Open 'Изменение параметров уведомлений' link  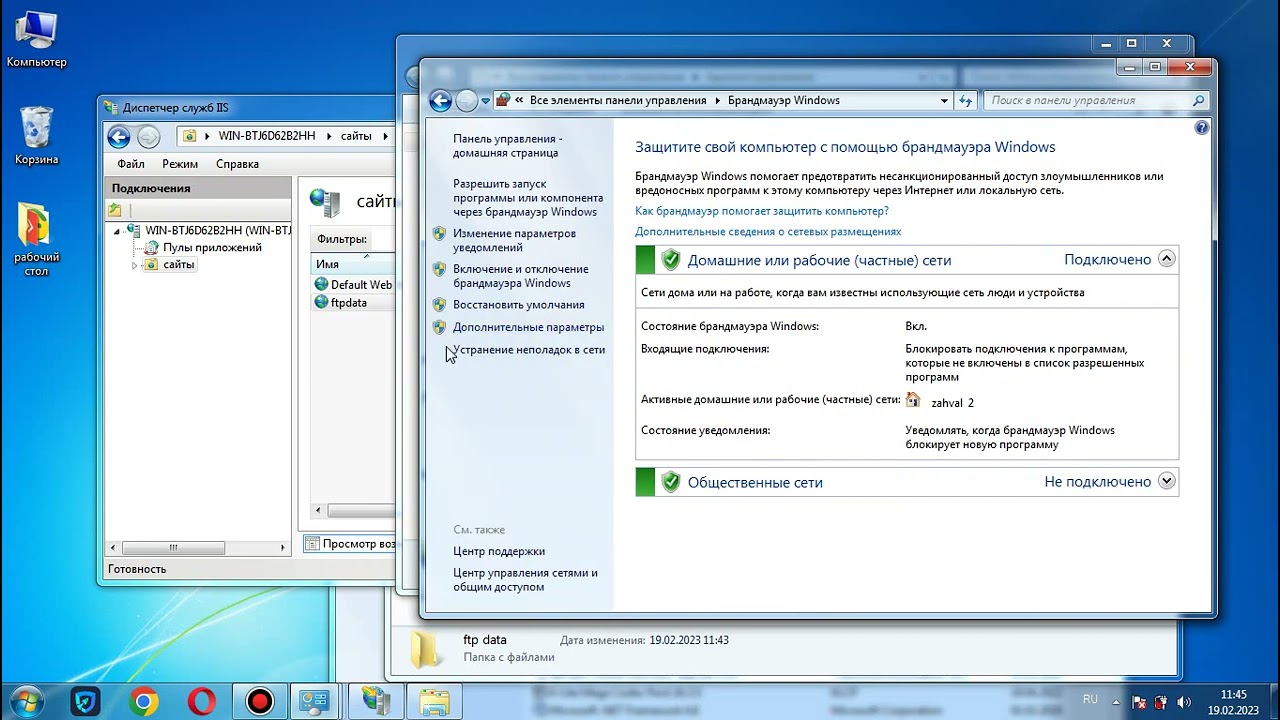pyautogui.click(x=514, y=240)
